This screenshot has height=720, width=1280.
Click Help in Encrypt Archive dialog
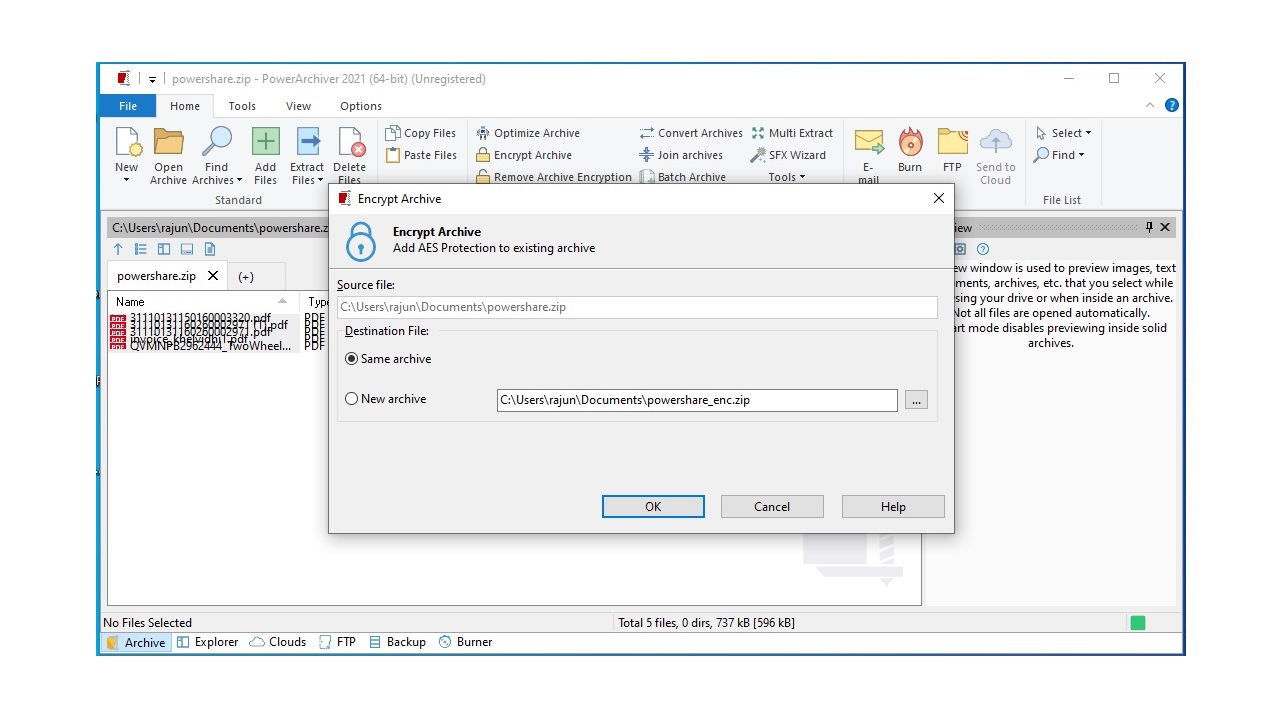coord(893,507)
